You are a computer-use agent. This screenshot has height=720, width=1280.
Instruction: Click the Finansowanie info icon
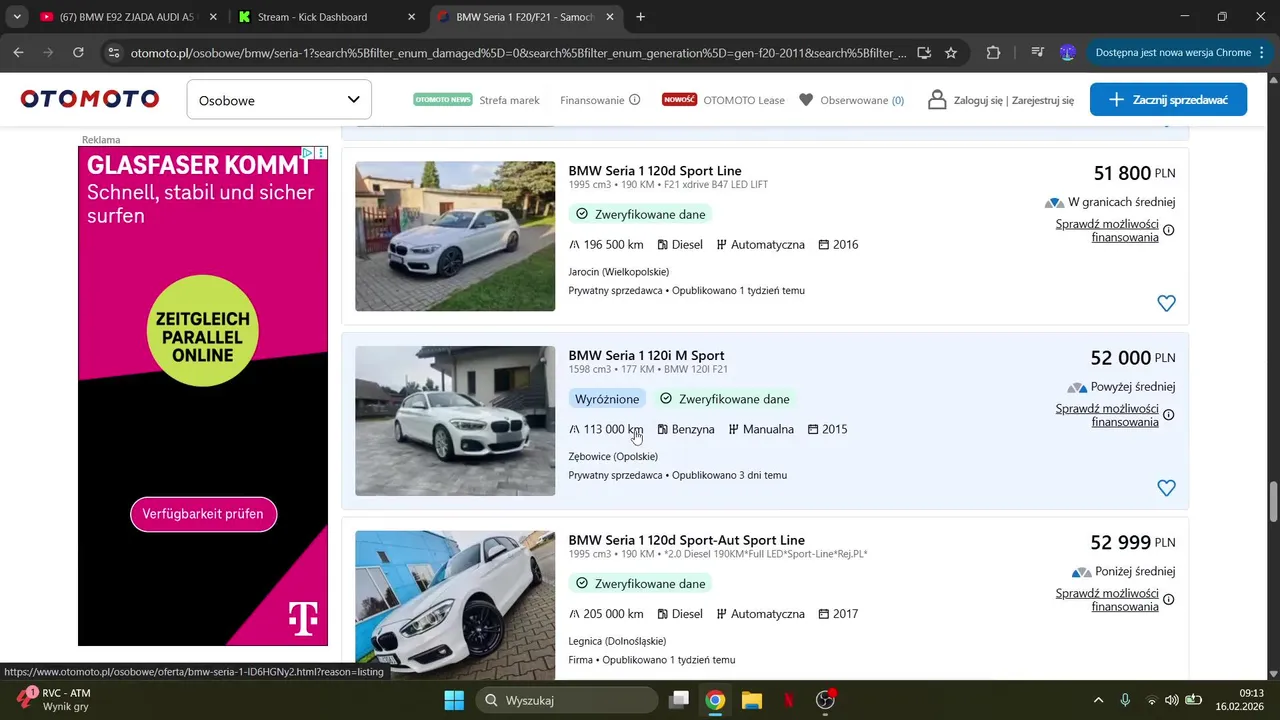click(634, 100)
